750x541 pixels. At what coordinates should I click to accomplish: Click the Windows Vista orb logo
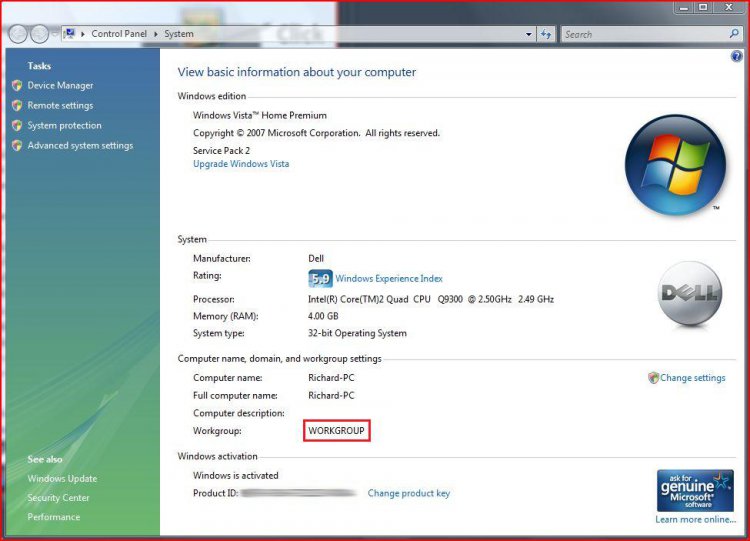tap(675, 165)
